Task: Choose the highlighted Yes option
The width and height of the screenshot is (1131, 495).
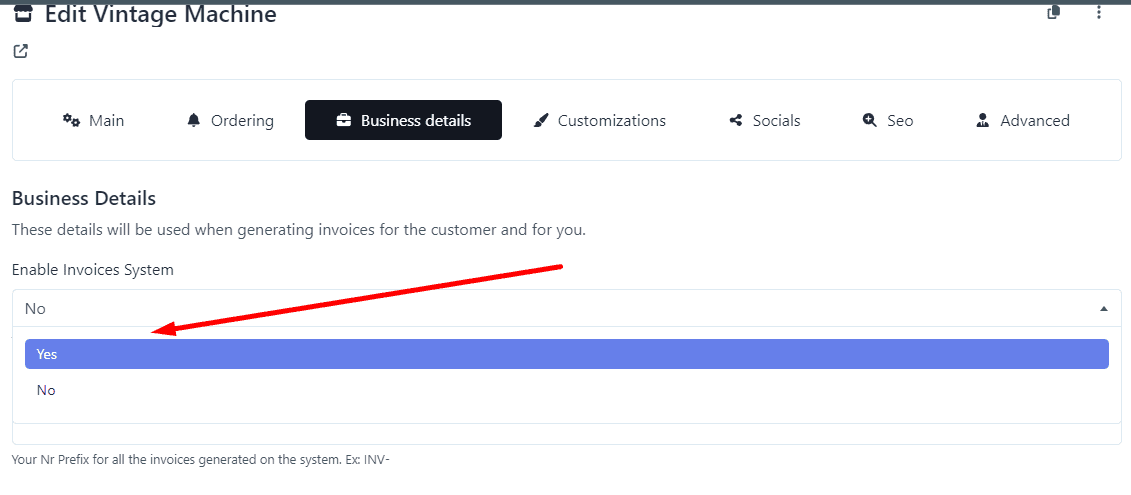Action: 566,354
